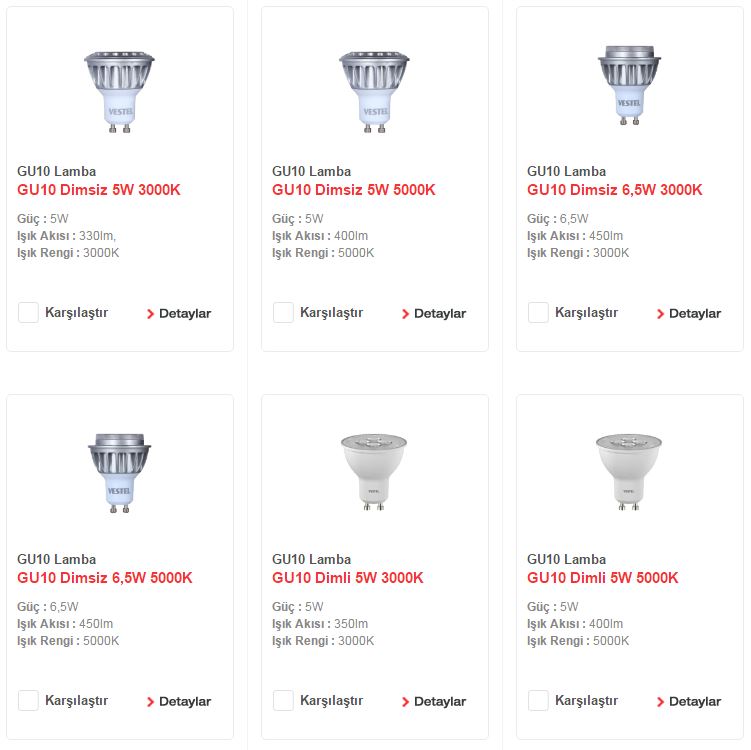Click the GU10 Dimsiz 6,5W 3000K lamp image
The width and height of the screenshot is (751, 750).
pyautogui.click(x=630, y=86)
